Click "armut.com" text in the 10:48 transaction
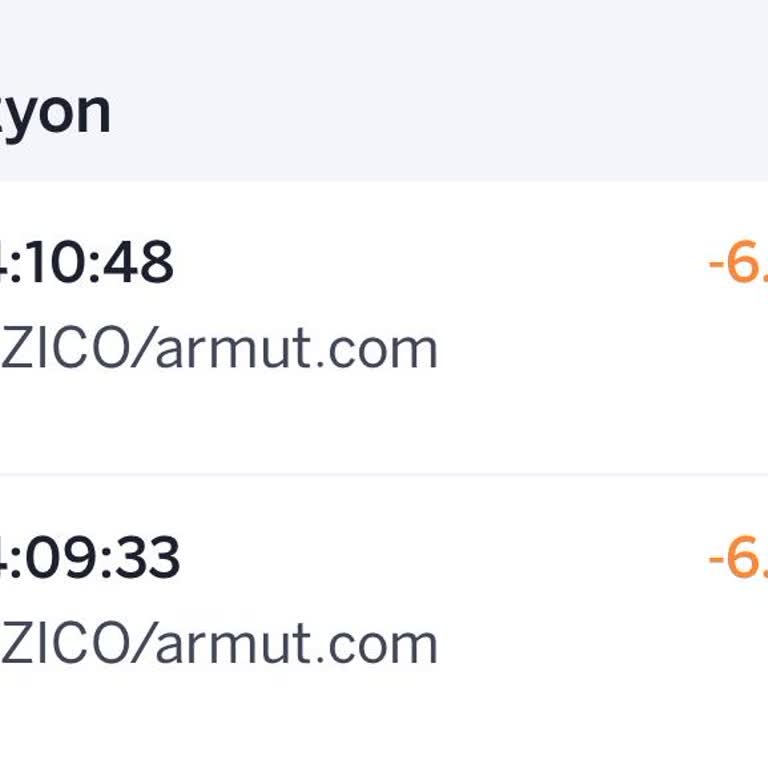 point(297,350)
